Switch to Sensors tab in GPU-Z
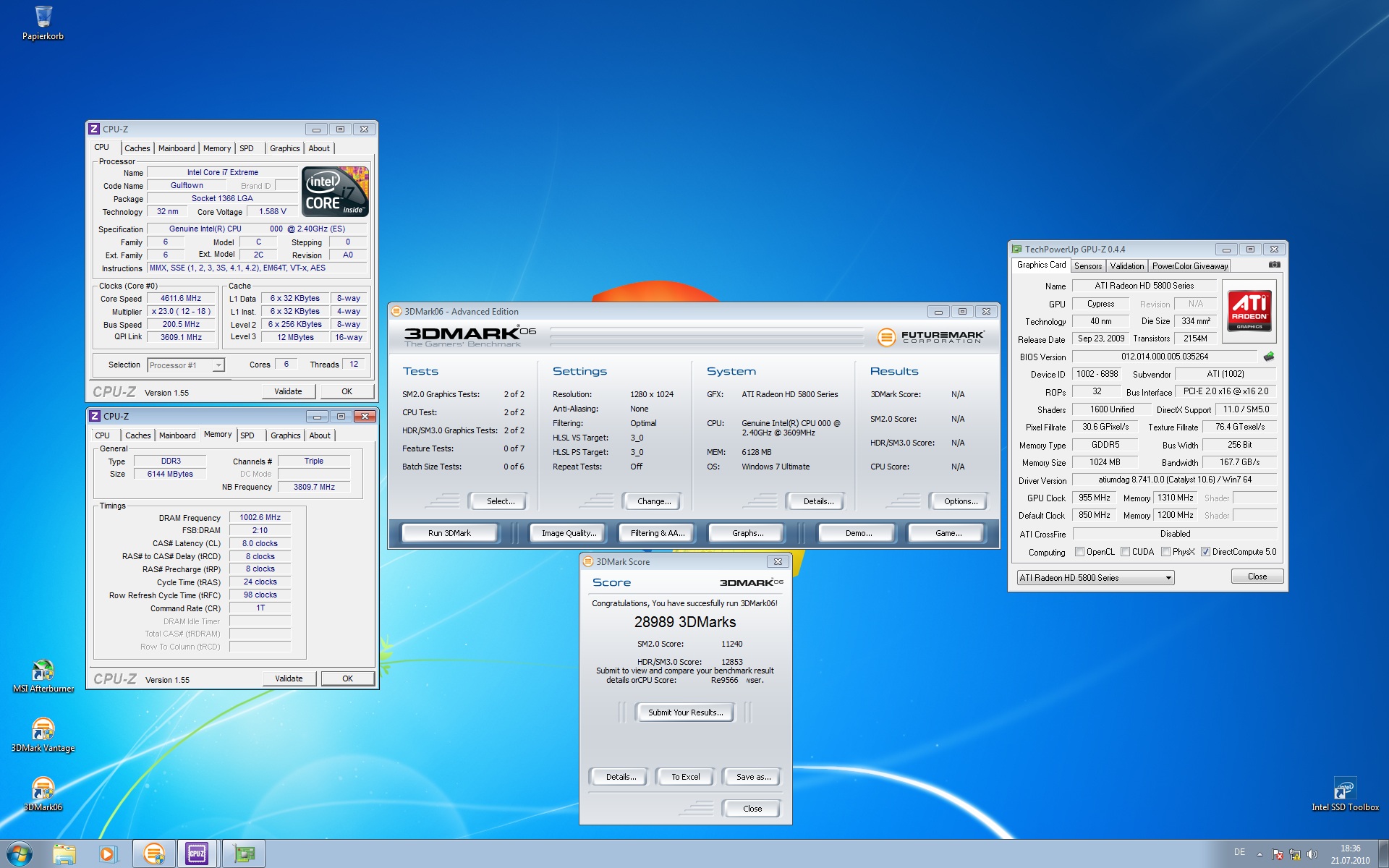Screen dimensions: 1389x868 (x=1087, y=266)
